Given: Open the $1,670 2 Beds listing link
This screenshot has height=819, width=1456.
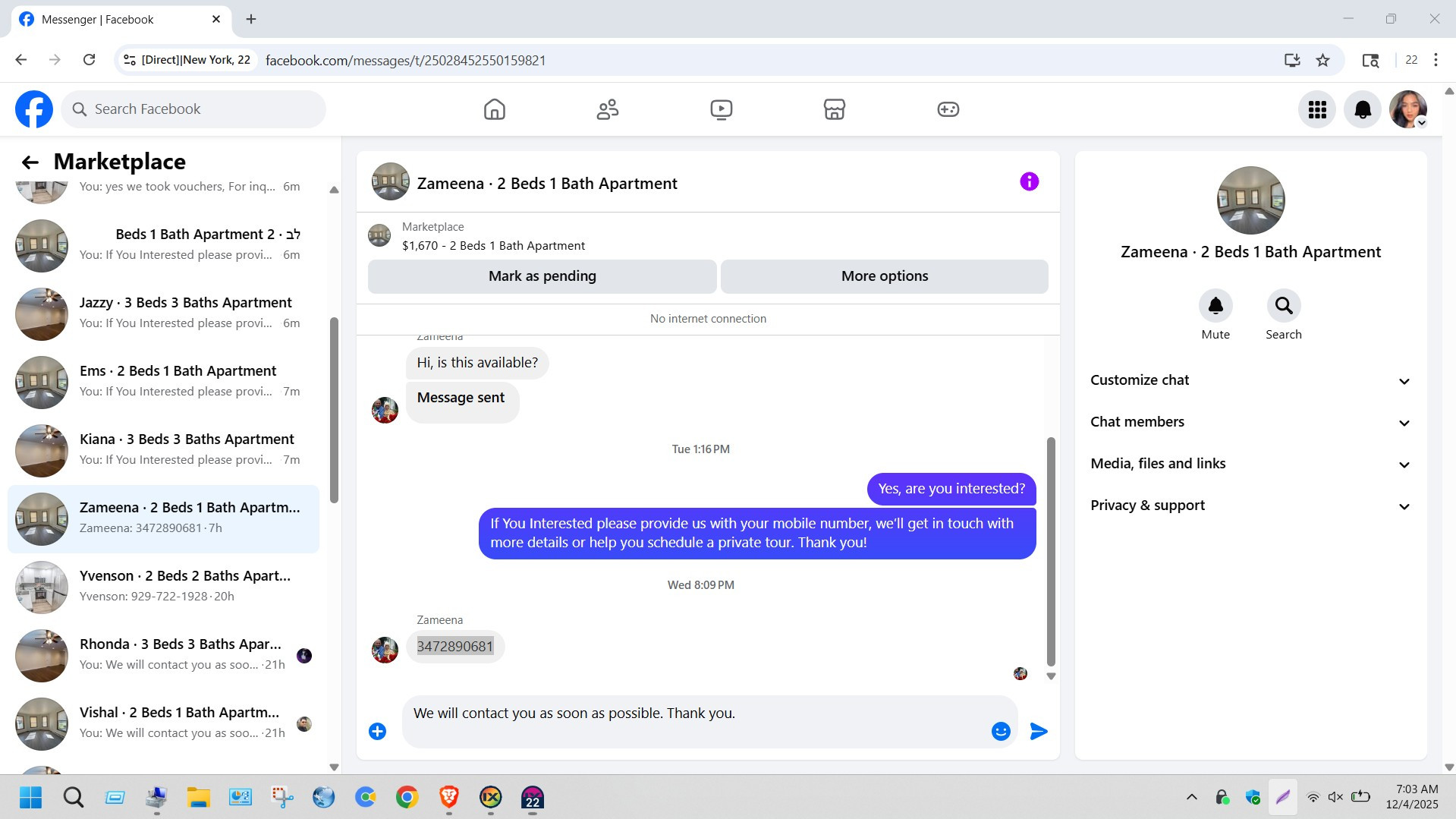Looking at the screenshot, I should (493, 246).
